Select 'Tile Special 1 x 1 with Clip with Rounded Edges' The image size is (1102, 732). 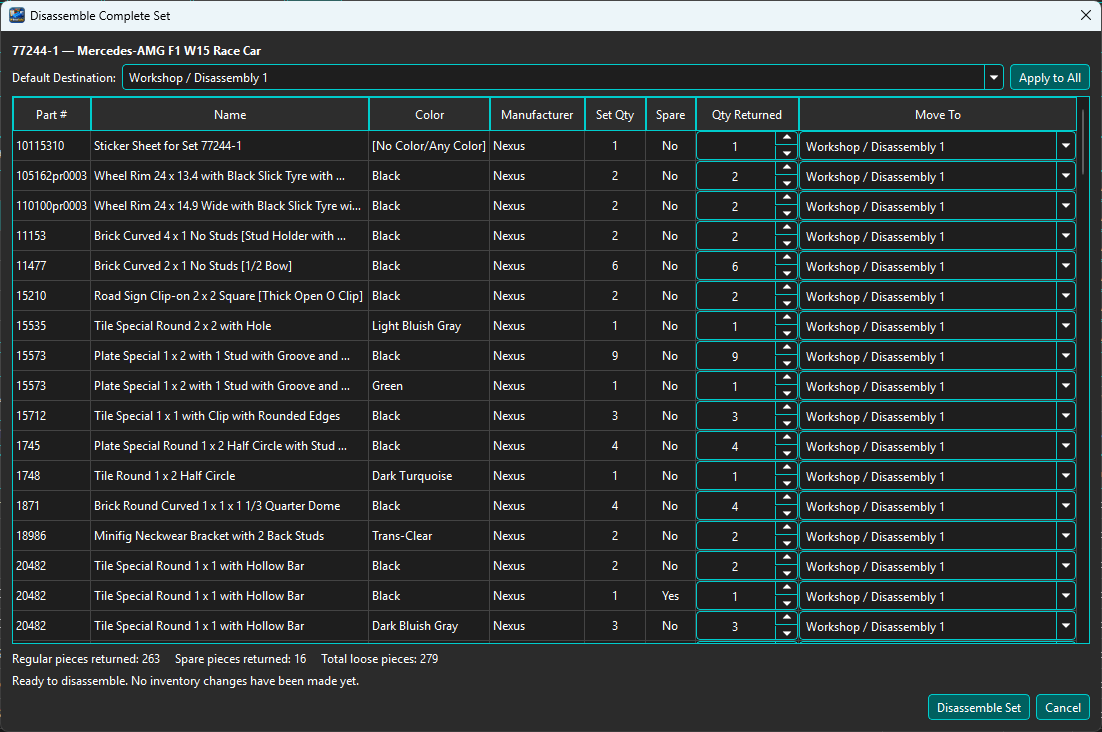(x=230, y=416)
